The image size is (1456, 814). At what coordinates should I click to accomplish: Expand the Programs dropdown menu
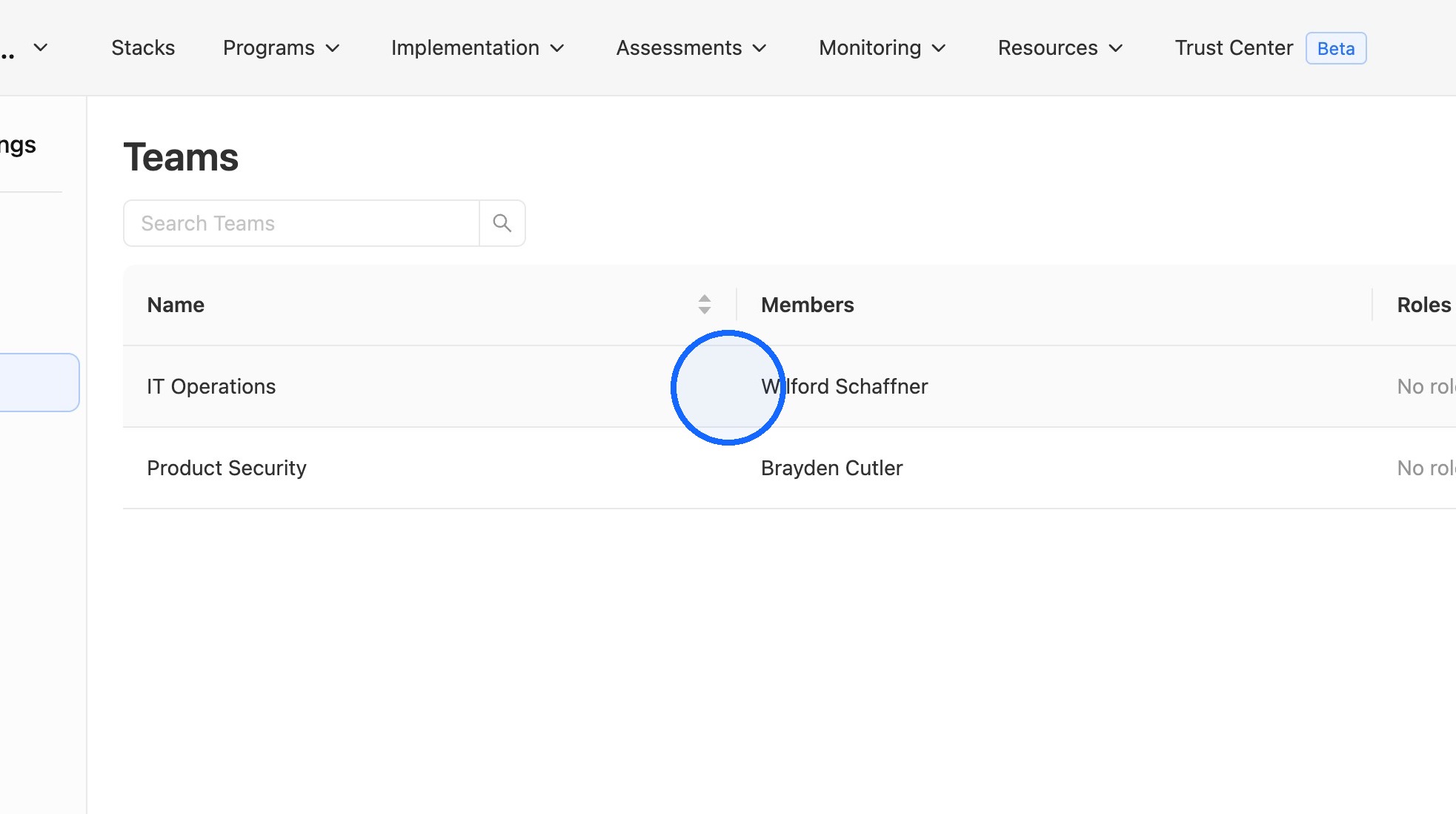tap(282, 47)
